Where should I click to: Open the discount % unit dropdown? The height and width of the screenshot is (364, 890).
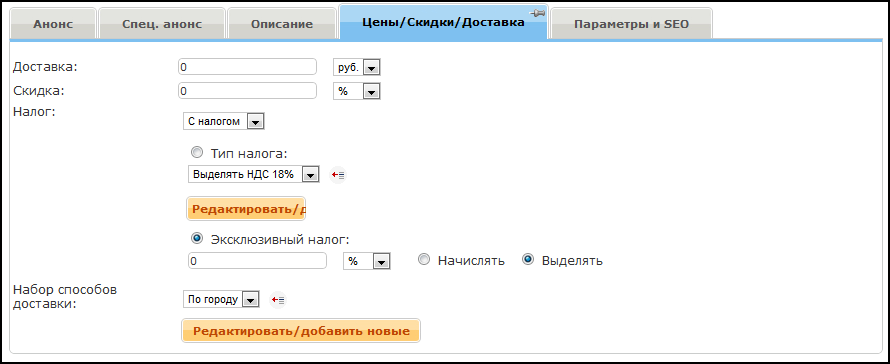pyautogui.click(x=356, y=91)
